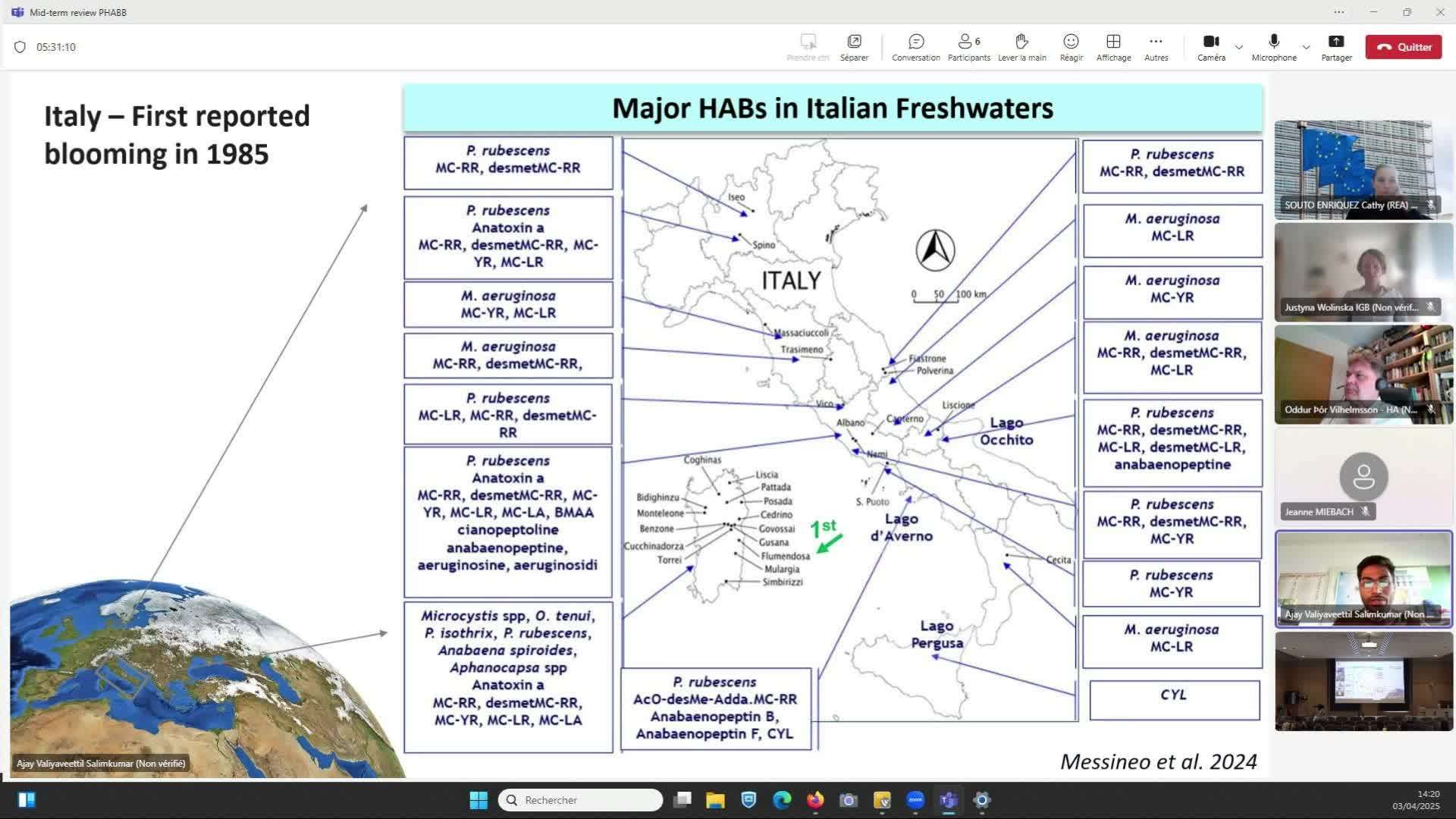The image size is (1456, 819).
Task: Open the Windows Start menu
Action: tap(479, 800)
